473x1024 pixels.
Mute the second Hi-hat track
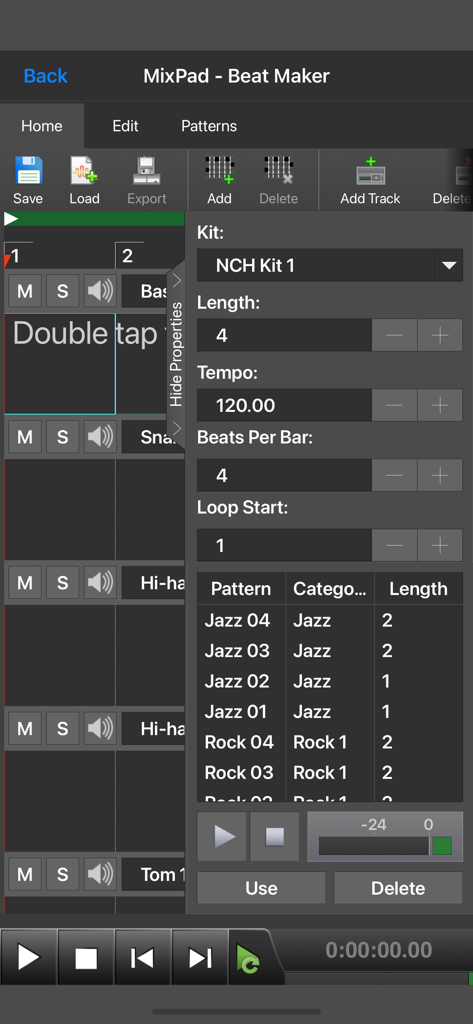point(25,728)
